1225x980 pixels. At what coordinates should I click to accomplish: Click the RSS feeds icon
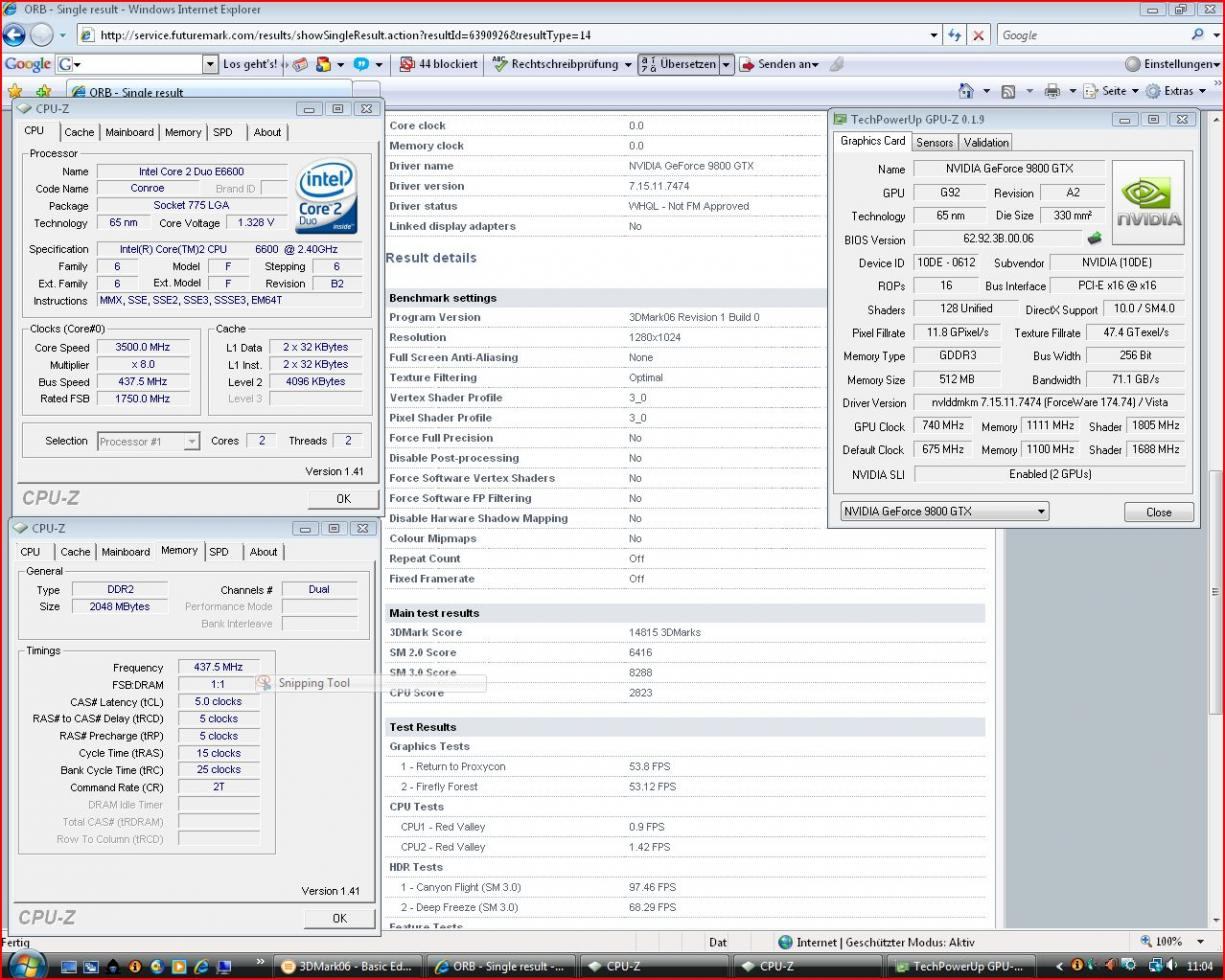coord(1008,91)
